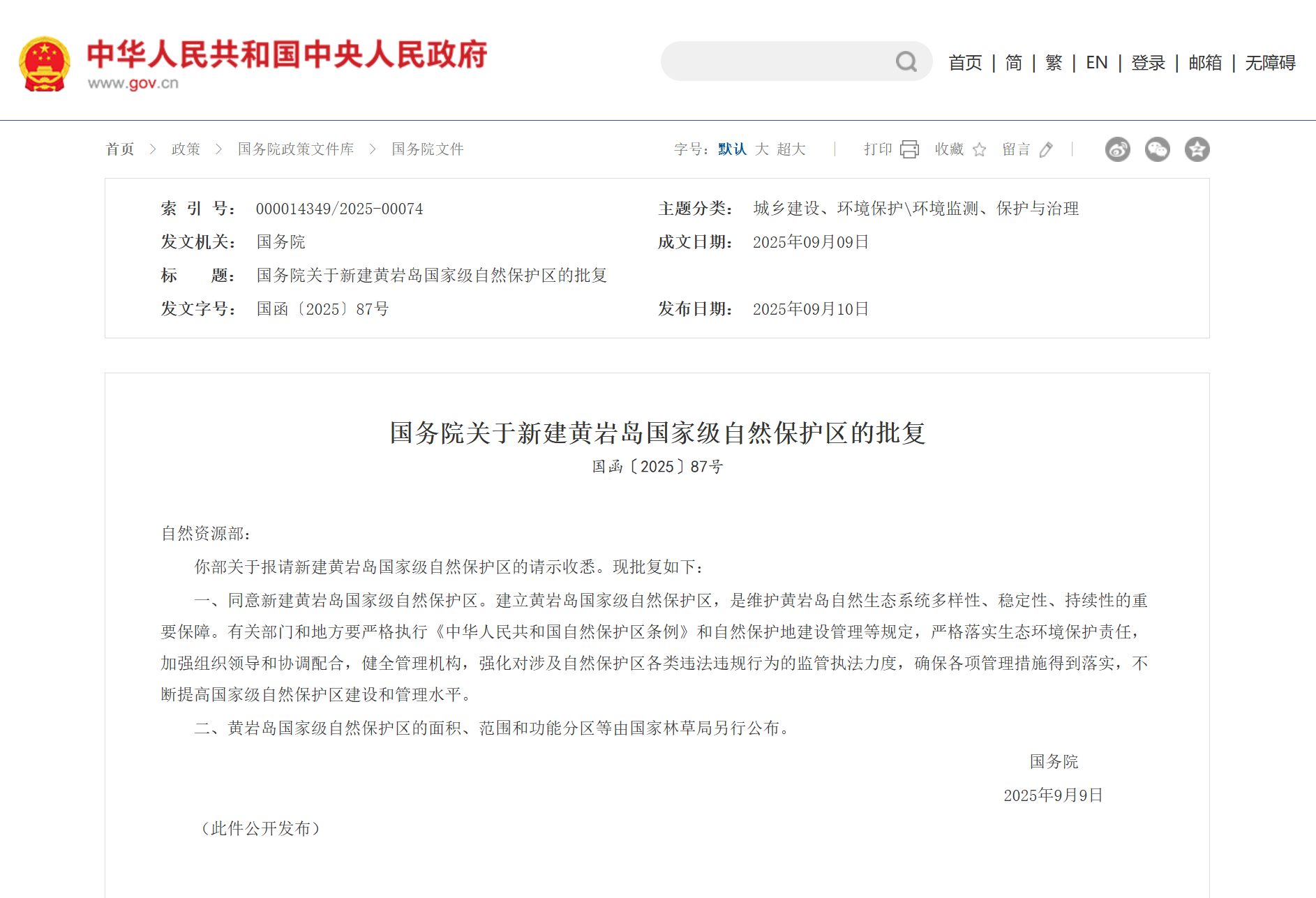Set font size to 大
1316x898 pixels.
[762, 149]
